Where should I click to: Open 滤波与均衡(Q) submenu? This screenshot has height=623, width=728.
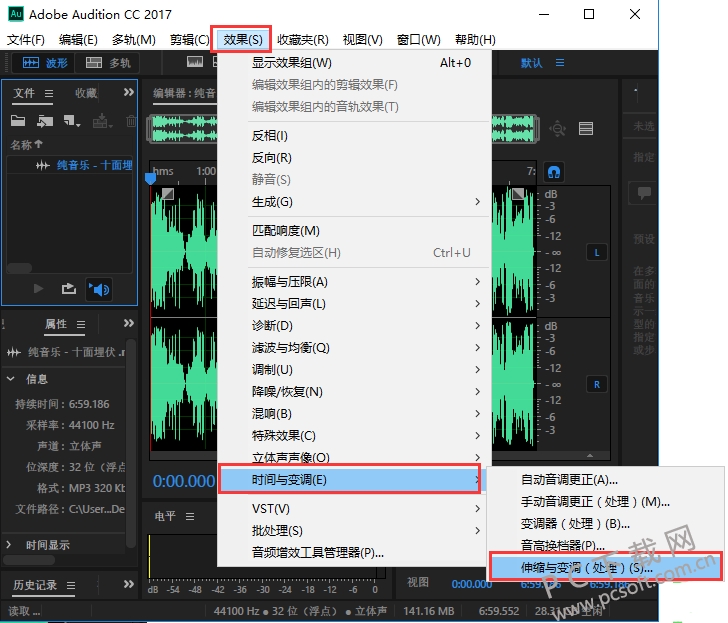(x=354, y=348)
